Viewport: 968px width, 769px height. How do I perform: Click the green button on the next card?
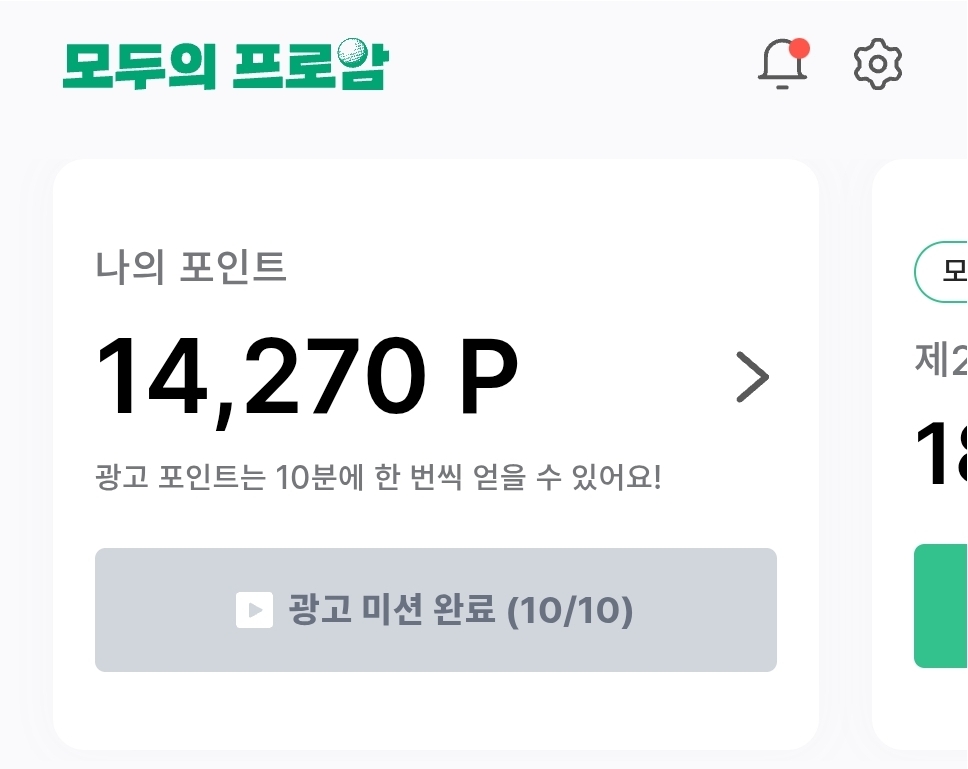[942, 606]
